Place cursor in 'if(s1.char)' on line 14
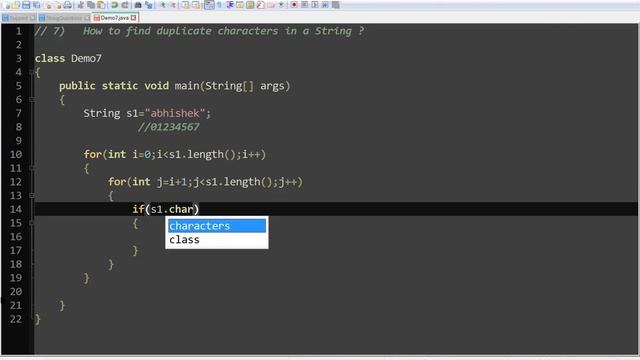 165,209
